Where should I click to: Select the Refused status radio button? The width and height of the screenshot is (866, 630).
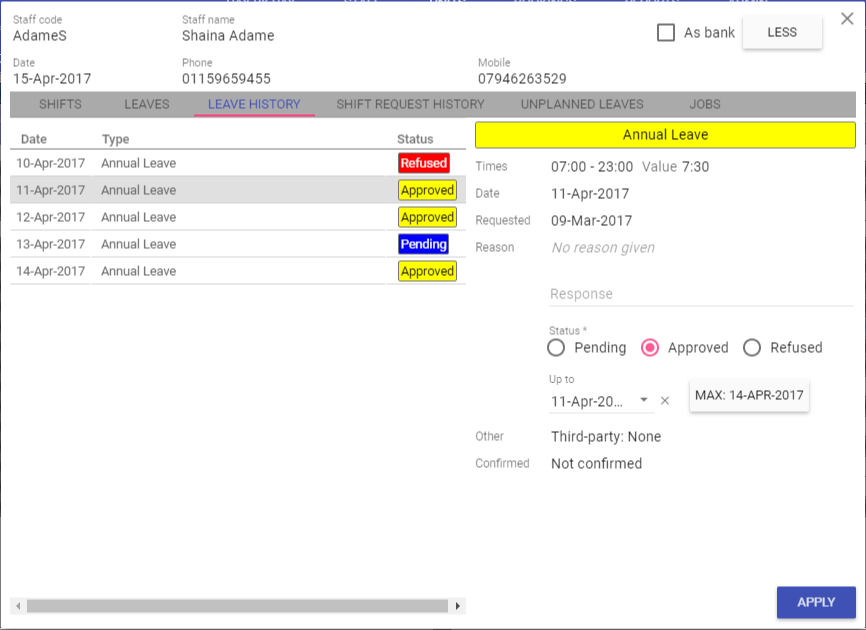752,348
